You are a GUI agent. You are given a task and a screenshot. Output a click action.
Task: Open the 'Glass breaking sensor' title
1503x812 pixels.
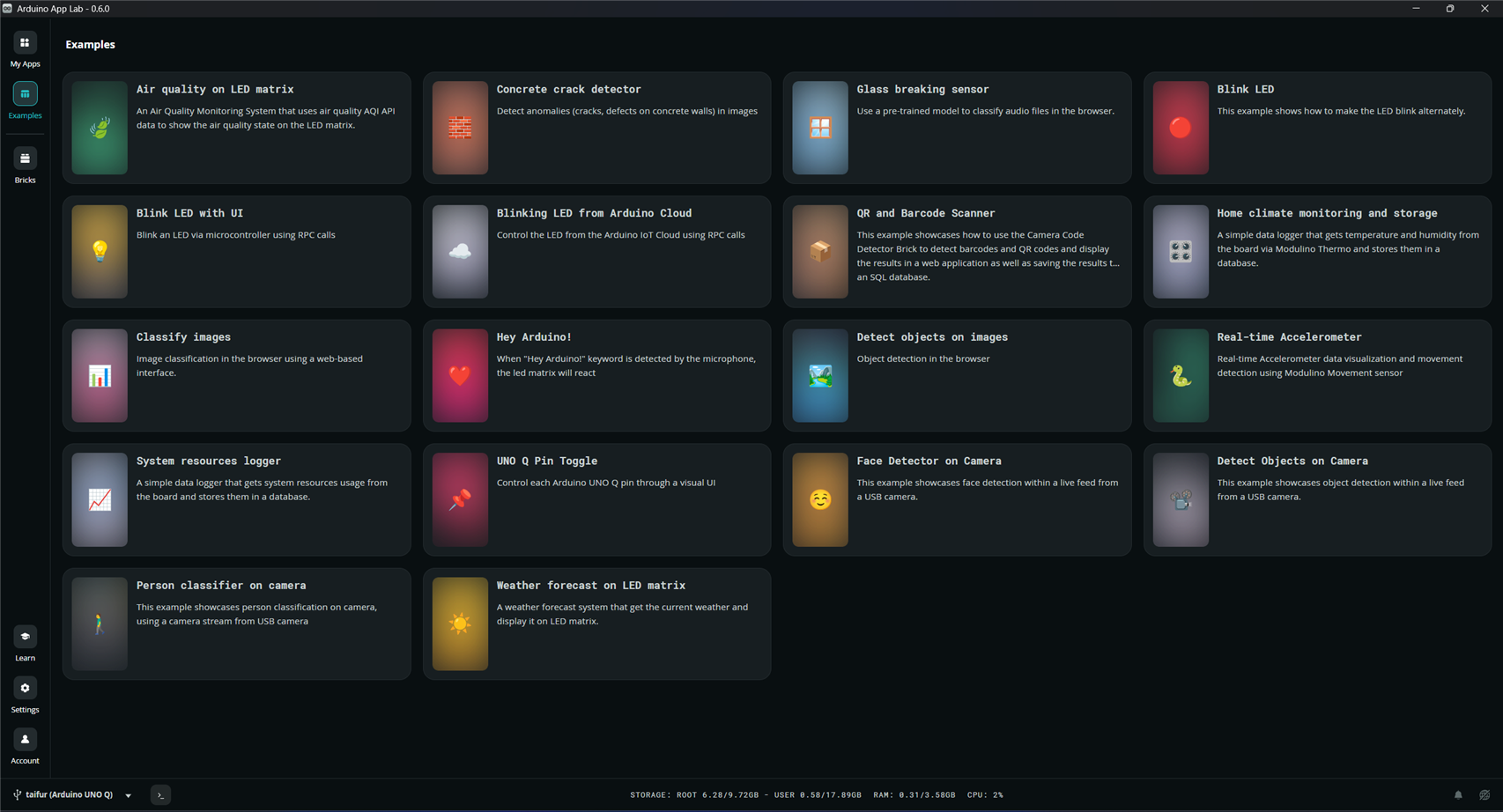point(922,89)
